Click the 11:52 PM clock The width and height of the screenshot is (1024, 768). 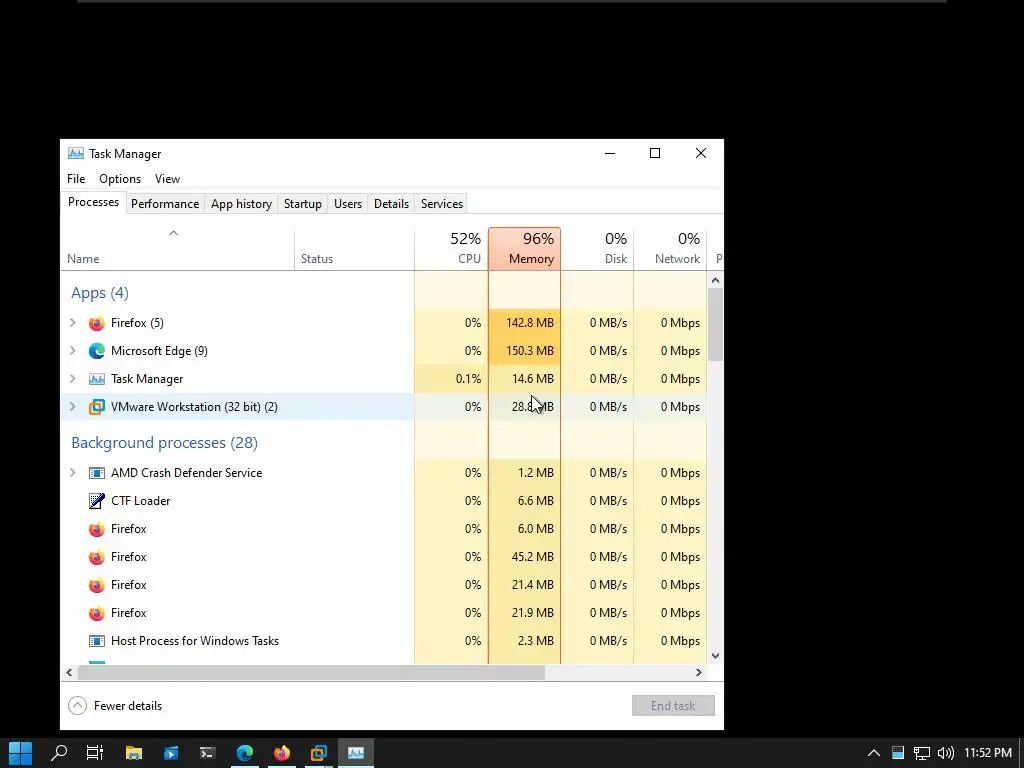coord(987,753)
